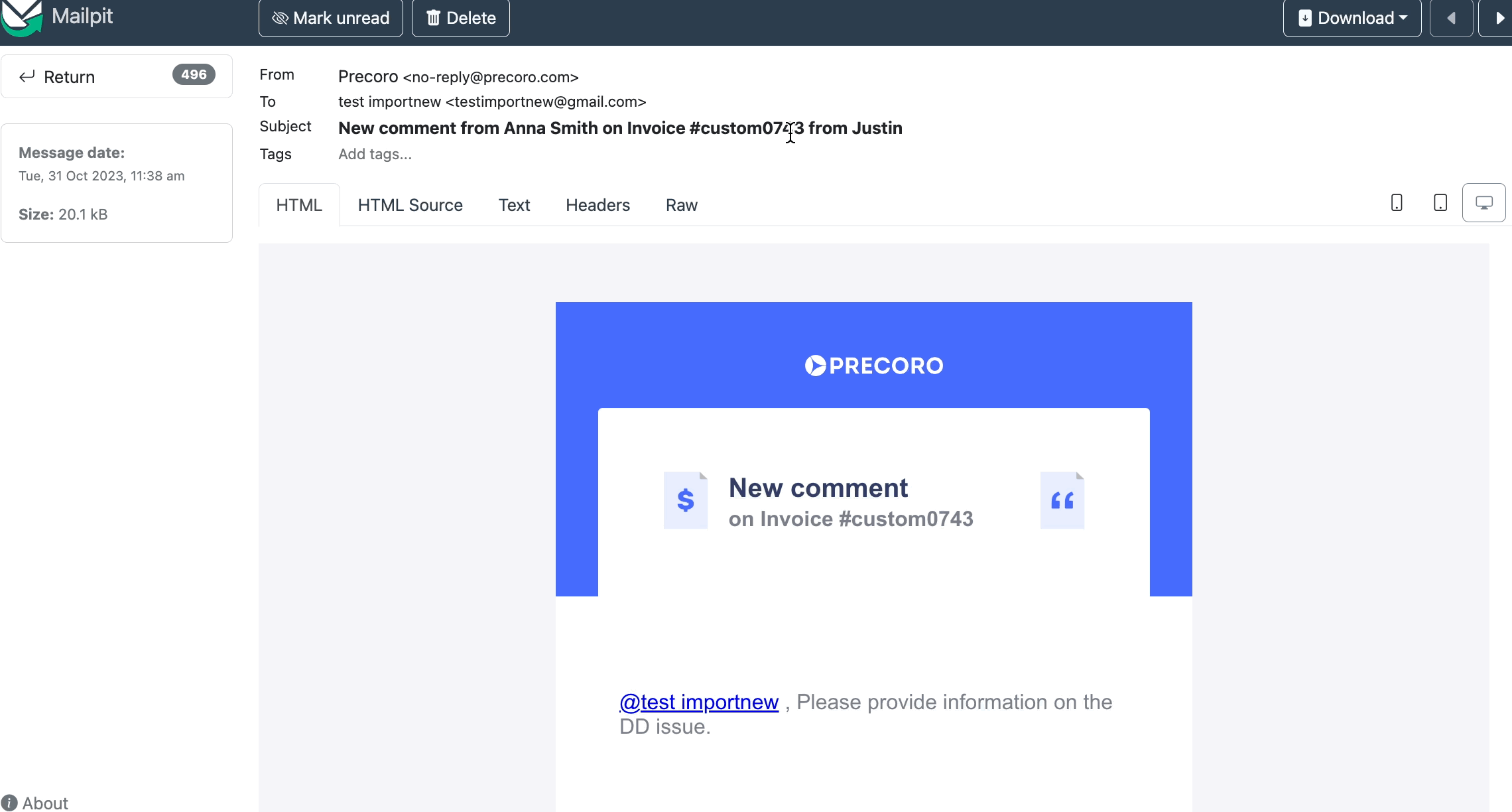
Task: Mark this message as unread
Action: tap(331, 18)
